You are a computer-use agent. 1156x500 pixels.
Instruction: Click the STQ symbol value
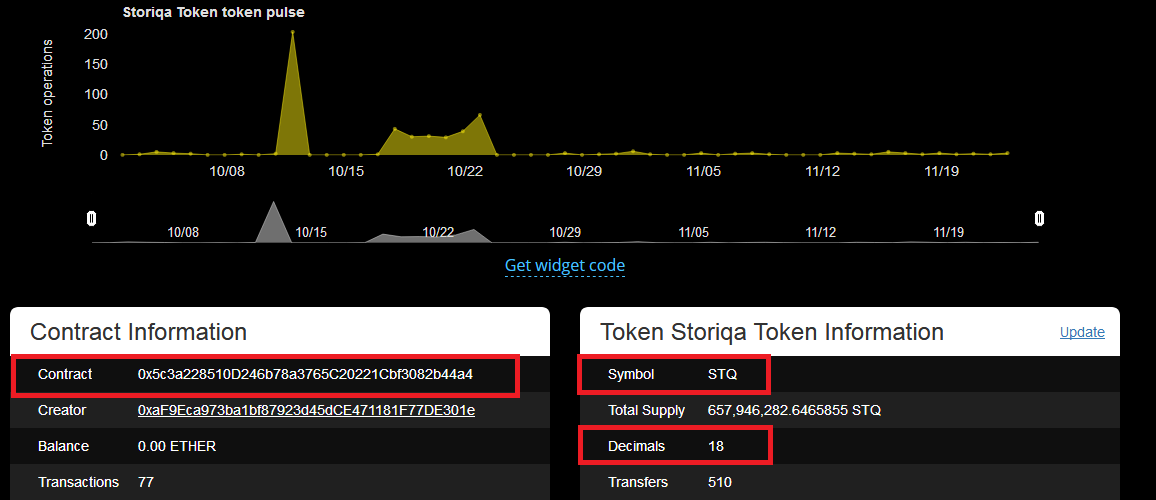click(722, 375)
